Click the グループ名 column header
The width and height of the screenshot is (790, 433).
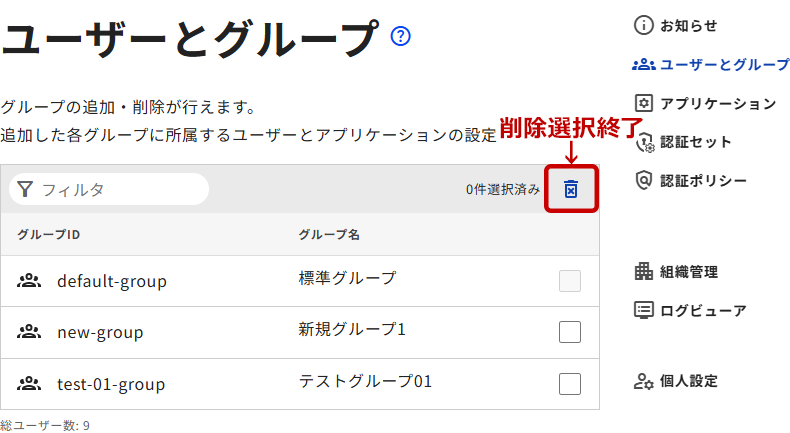click(329, 235)
